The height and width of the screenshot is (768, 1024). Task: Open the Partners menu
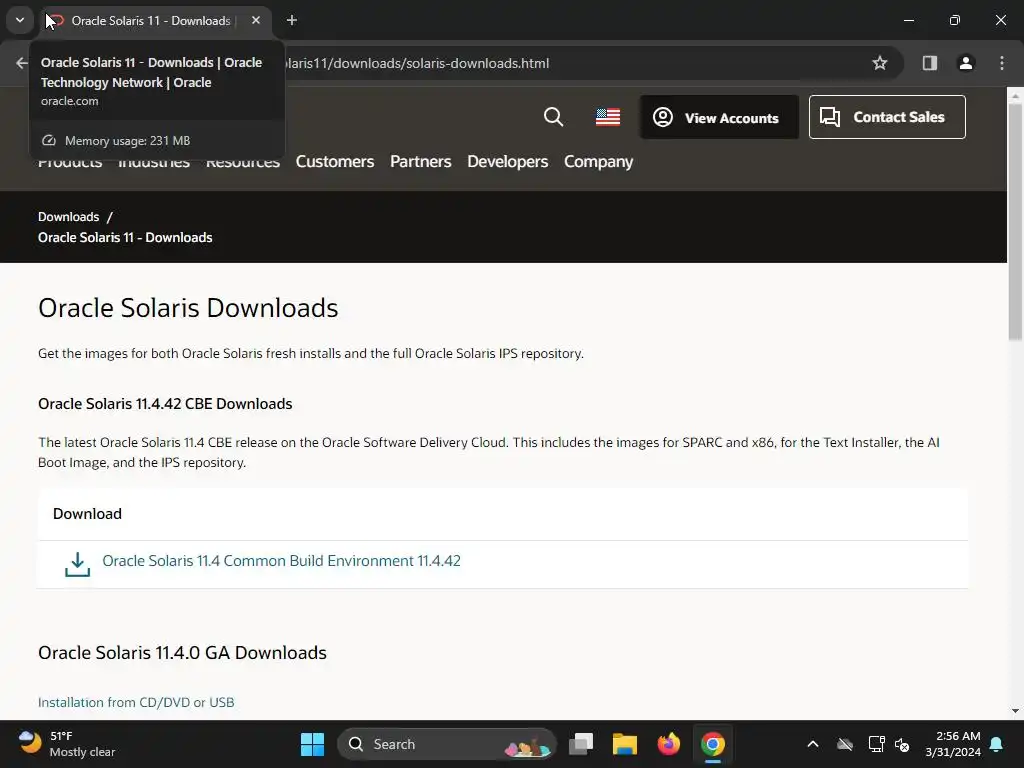tap(421, 161)
